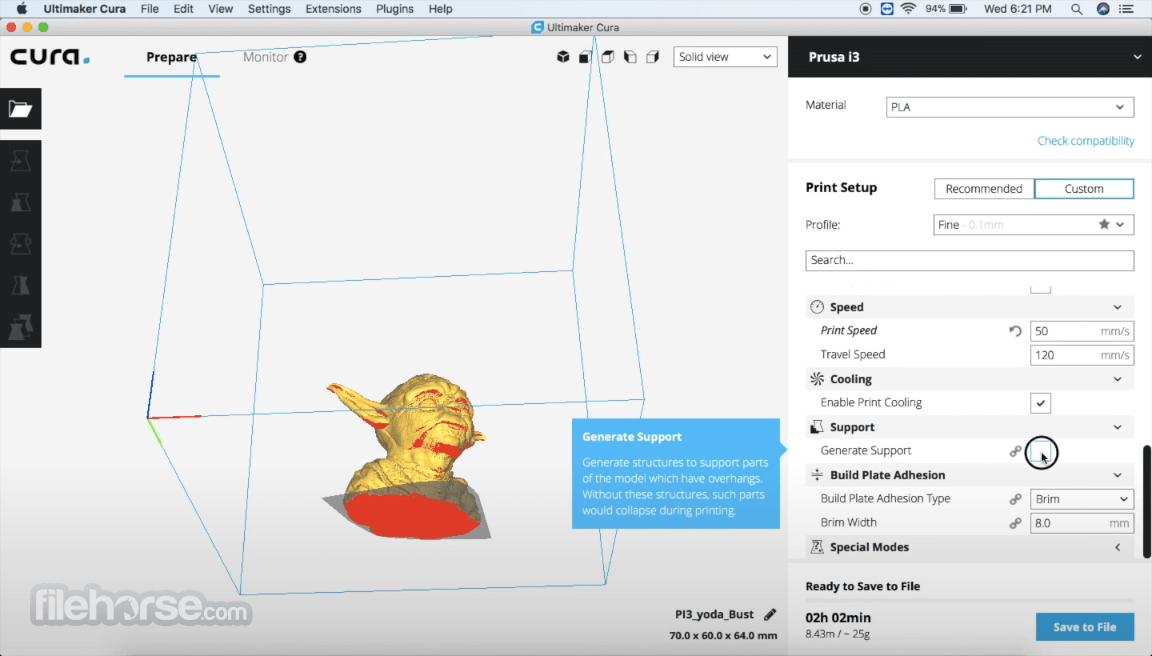This screenshot has height=656, width=1152.
Task: Switch to the Monitor tab
Action: pyautogui.click(x=265, y=57)
